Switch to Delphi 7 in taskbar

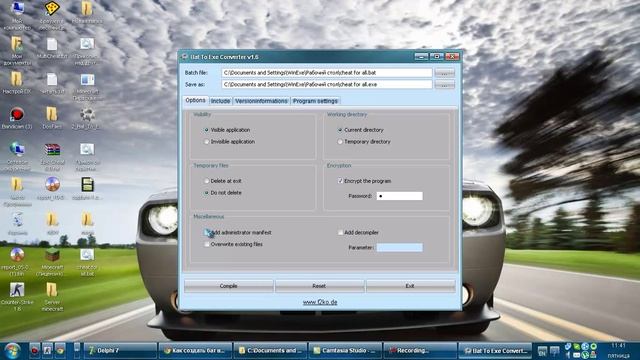click(120, 351)
